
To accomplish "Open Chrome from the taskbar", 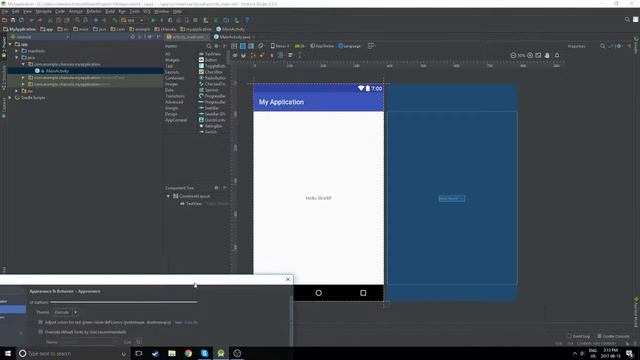I will tap(188, 353).
